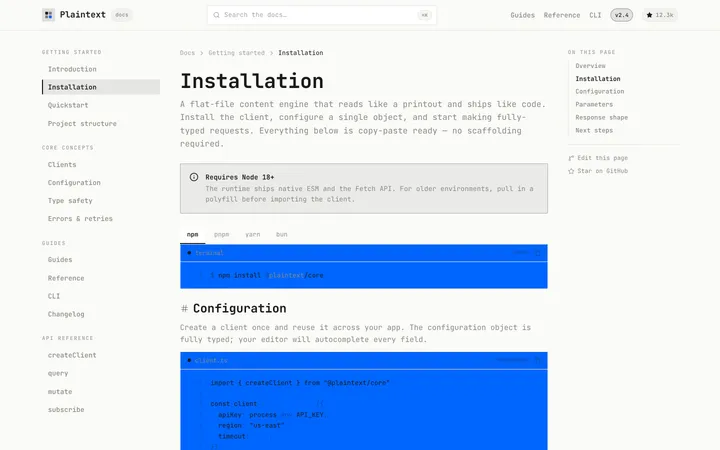Jump to Configuration in On This Page
This screenshot has height=450, width=720.
(x=600, y=91)
